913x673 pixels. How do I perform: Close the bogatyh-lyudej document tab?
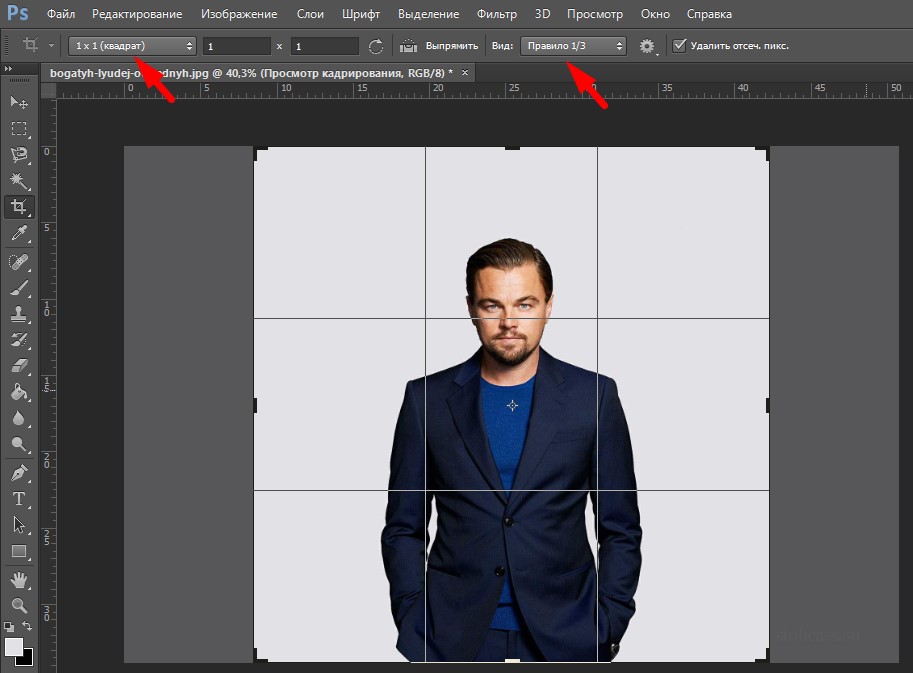point(465,73)
